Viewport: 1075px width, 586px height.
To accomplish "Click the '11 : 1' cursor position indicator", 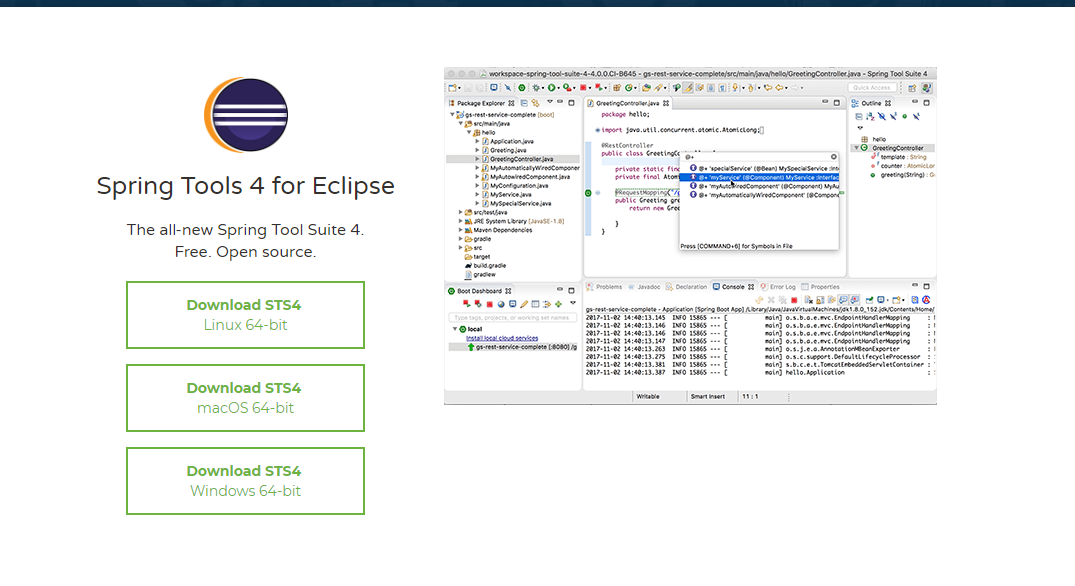I will [750, 396].
